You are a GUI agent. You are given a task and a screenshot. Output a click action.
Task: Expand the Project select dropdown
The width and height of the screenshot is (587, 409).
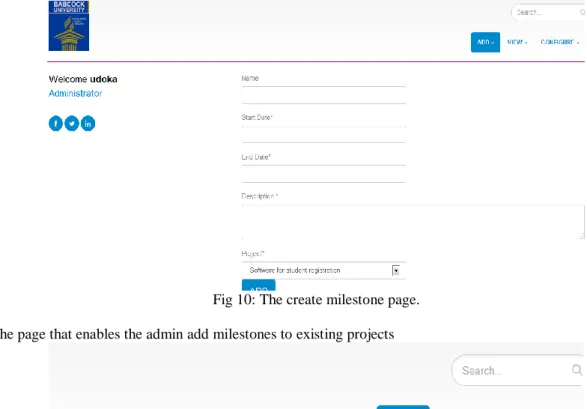click(323, 270)
